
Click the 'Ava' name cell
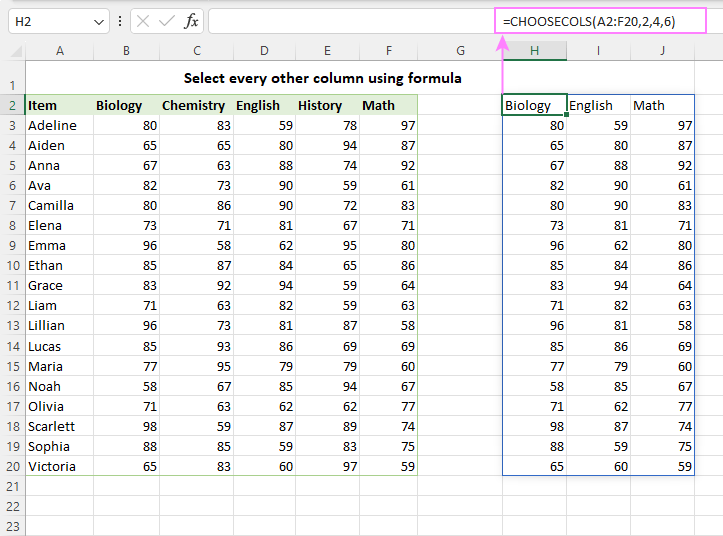(59, 185)
